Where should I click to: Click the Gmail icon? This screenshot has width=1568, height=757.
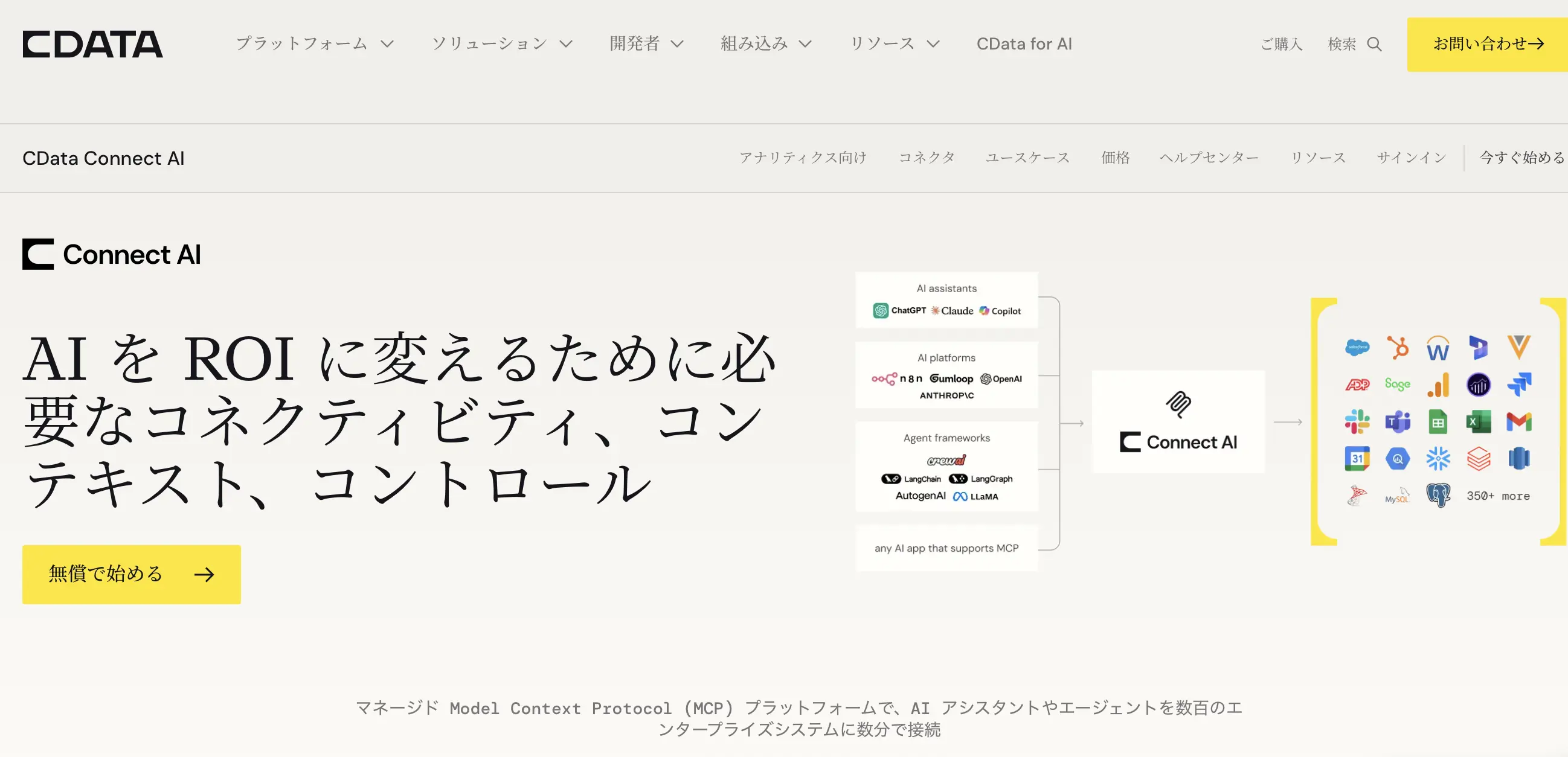coord(1518,422)
